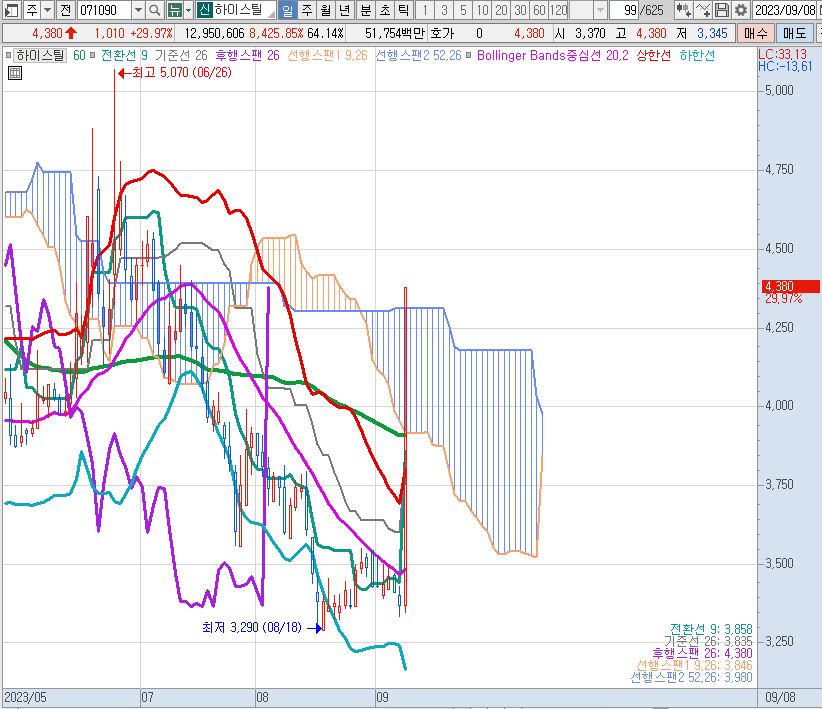822x709 pixels.
Task: Click the 전환선 9 legend label
Action: (x=124, y=55)
